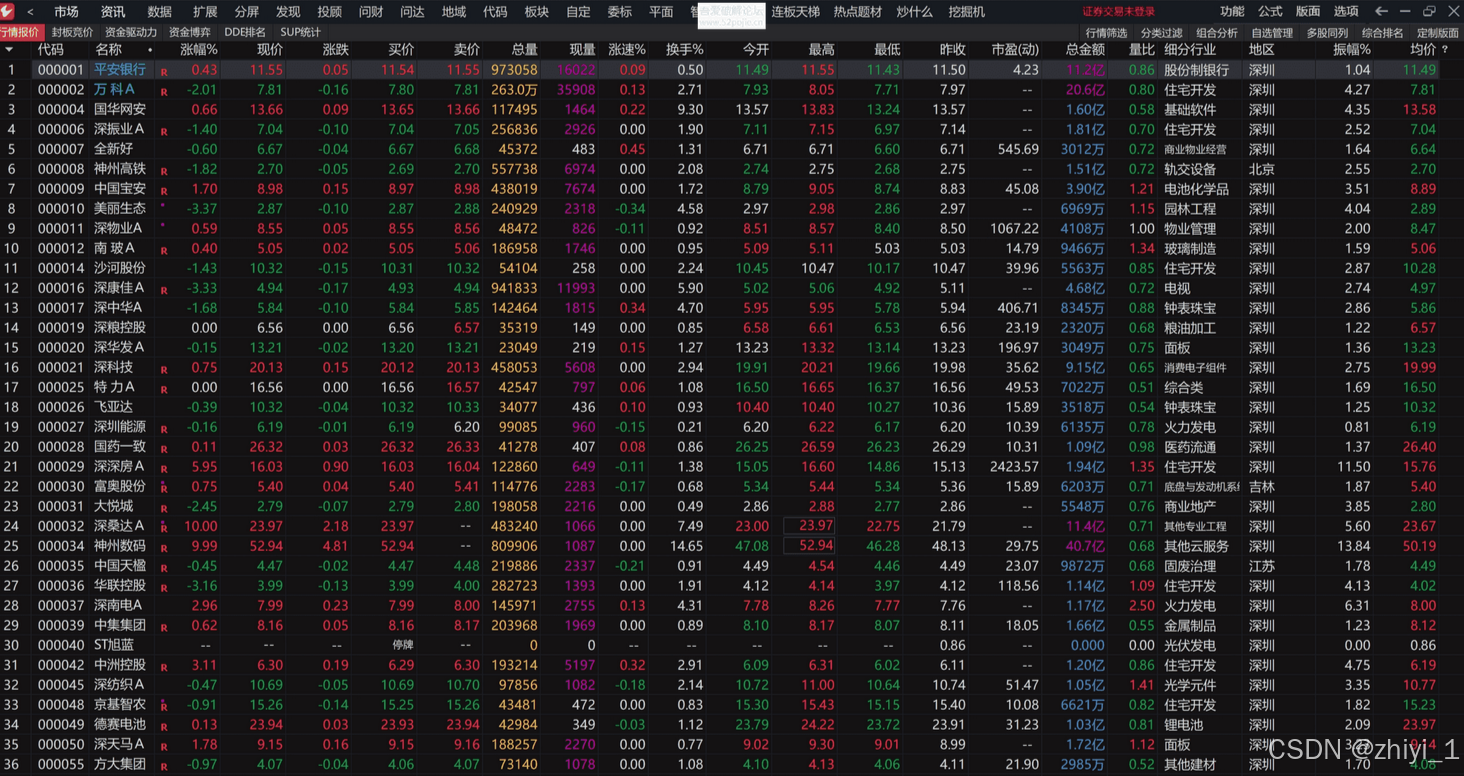Open the 市场 menu

[x=66, y=12]
